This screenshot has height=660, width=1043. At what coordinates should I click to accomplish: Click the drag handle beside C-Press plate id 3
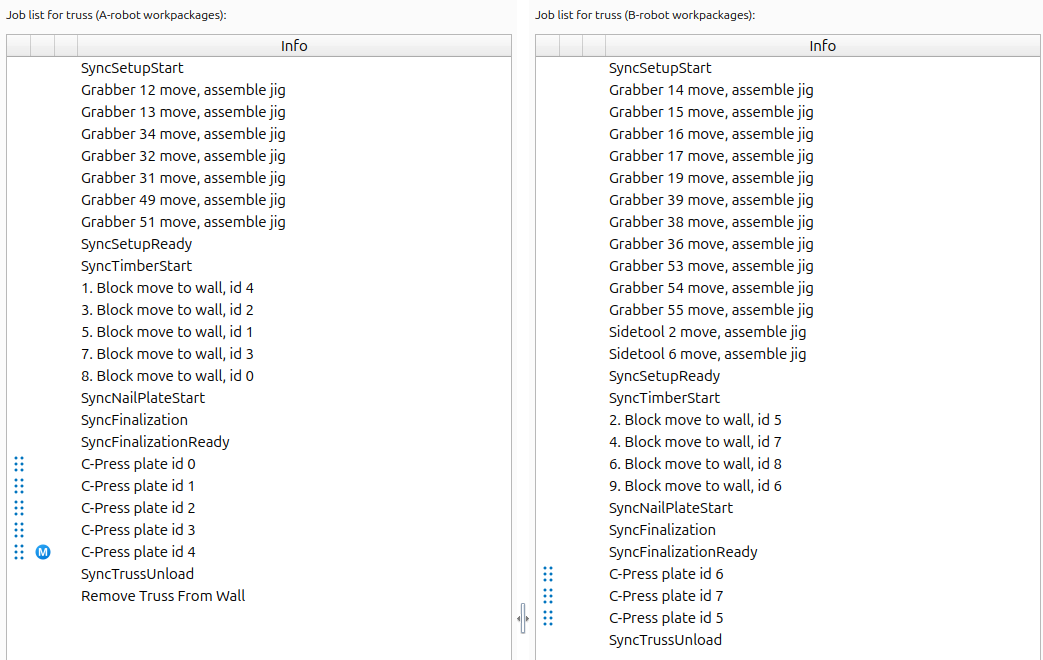pyautogui.click(x=19, y=529)
